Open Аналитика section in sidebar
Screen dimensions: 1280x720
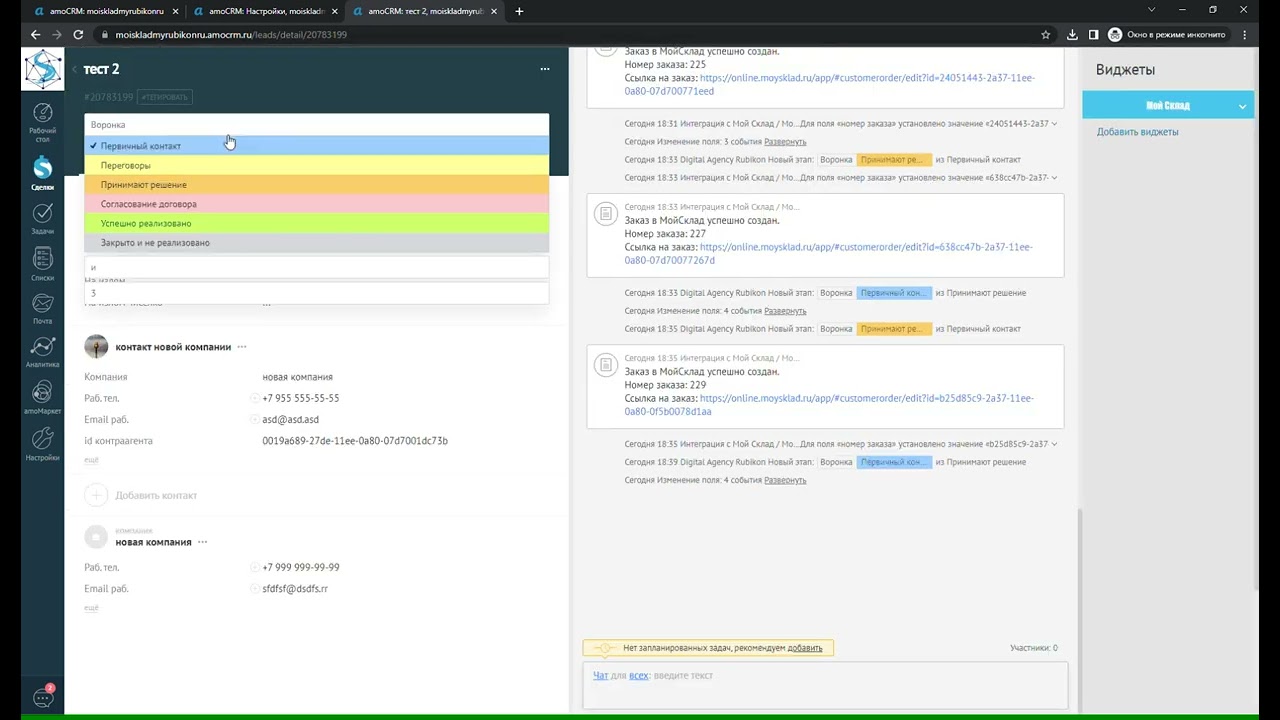click(42, 353)
